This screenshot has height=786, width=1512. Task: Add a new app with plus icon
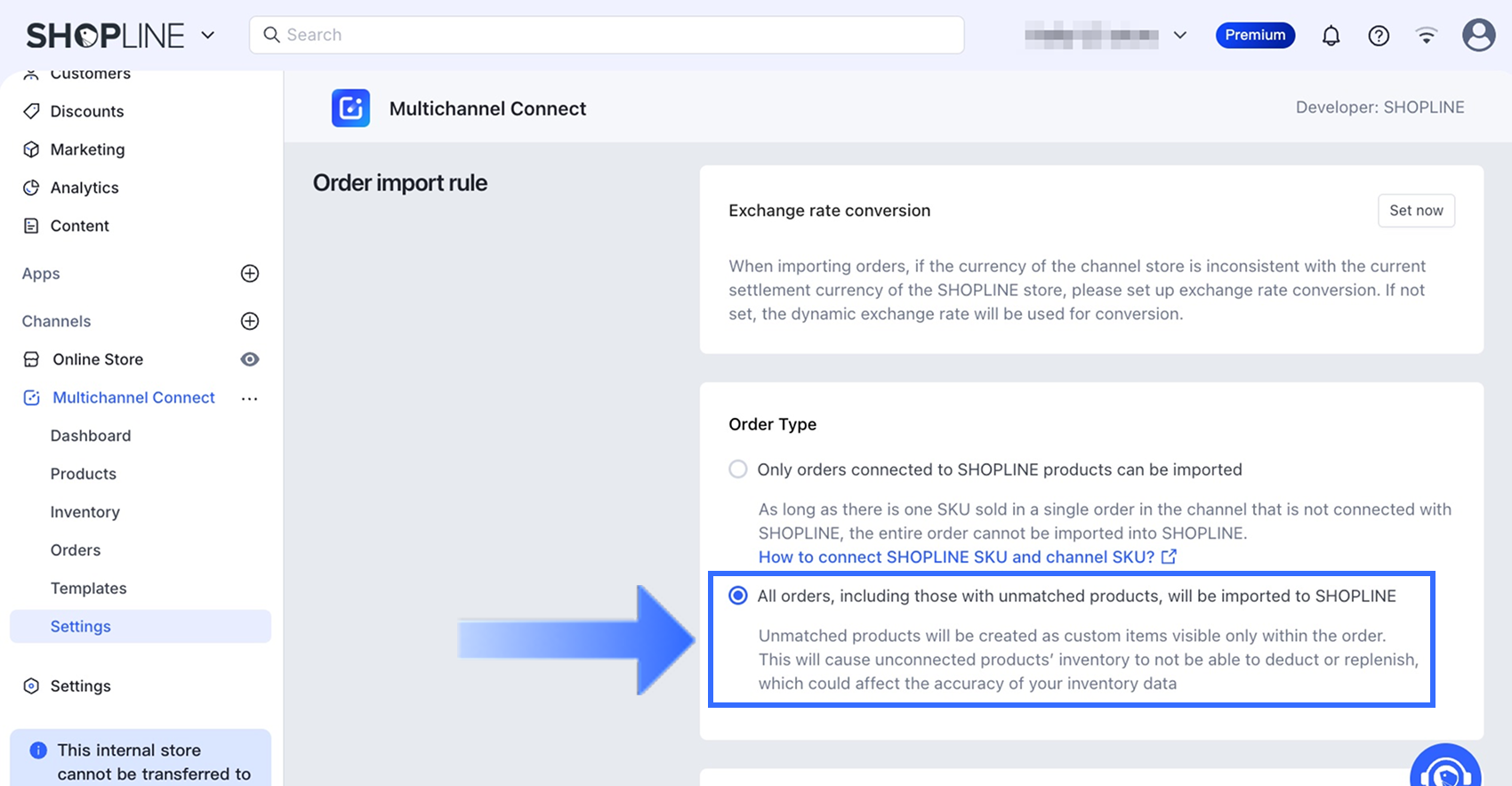250,274
